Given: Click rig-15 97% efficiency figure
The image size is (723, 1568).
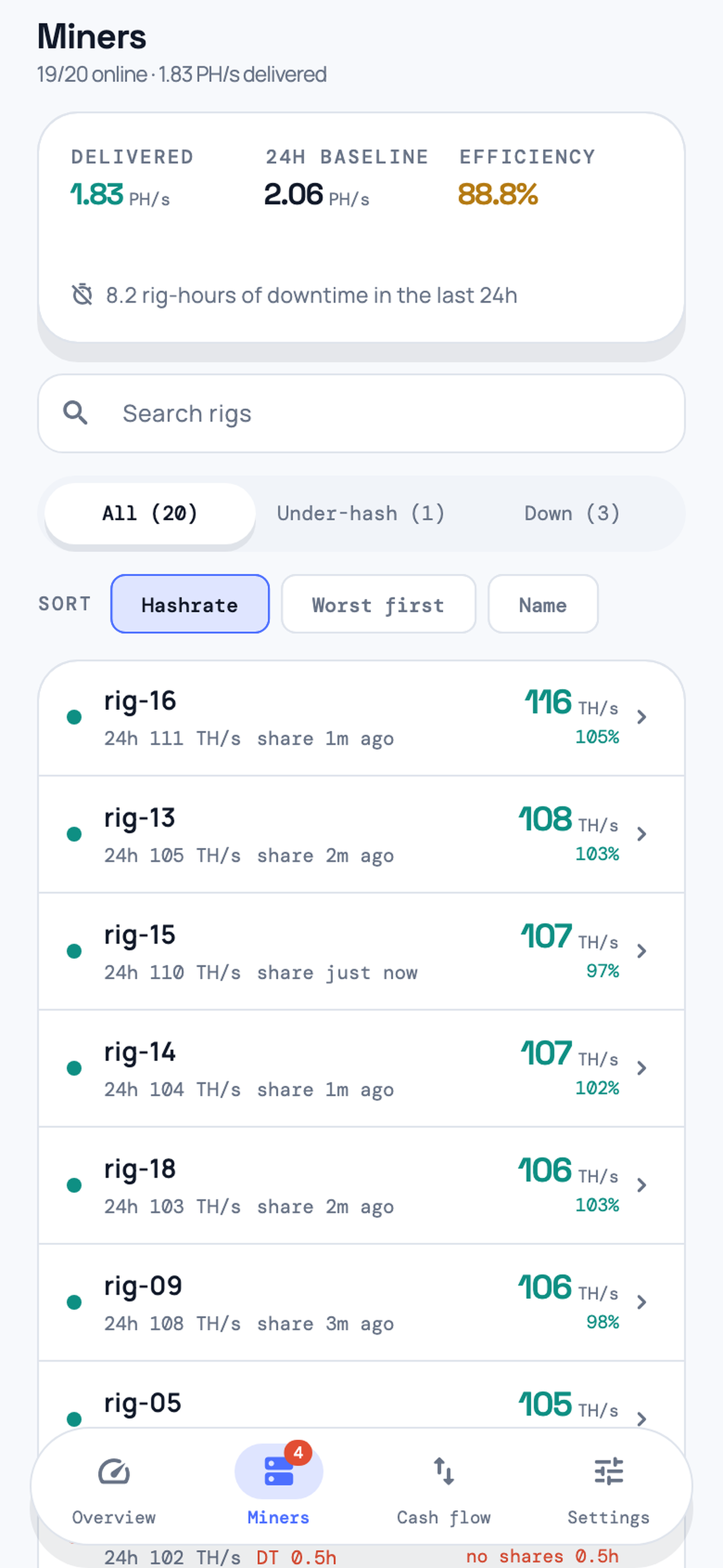Looking at the screenshot, I should 602,970.
